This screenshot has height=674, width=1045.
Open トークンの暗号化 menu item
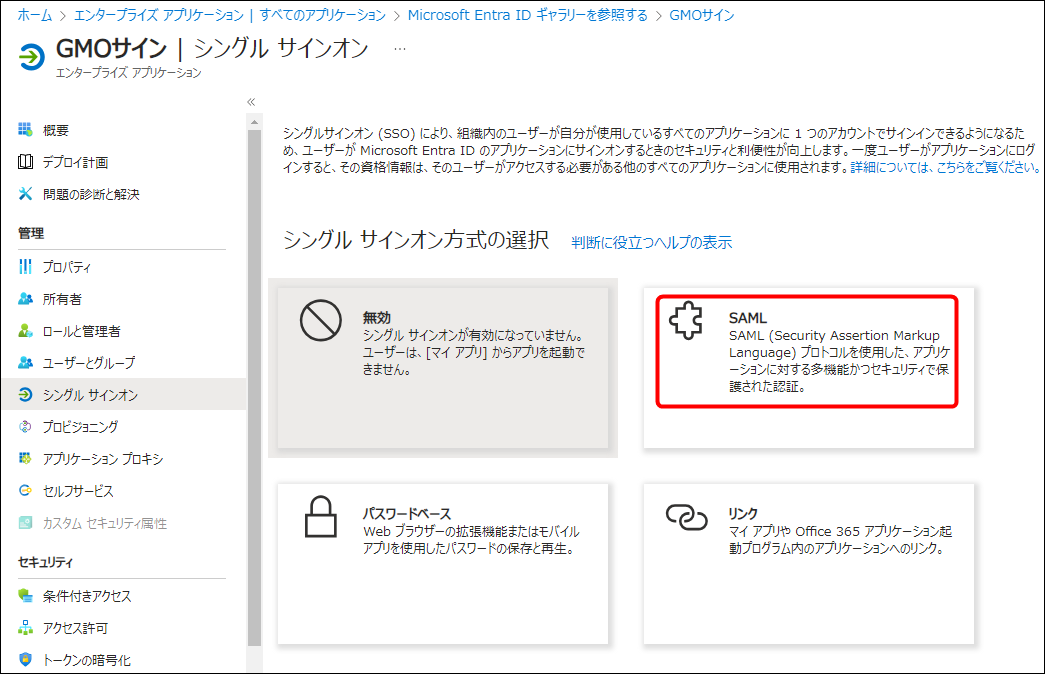click(87, 660)
